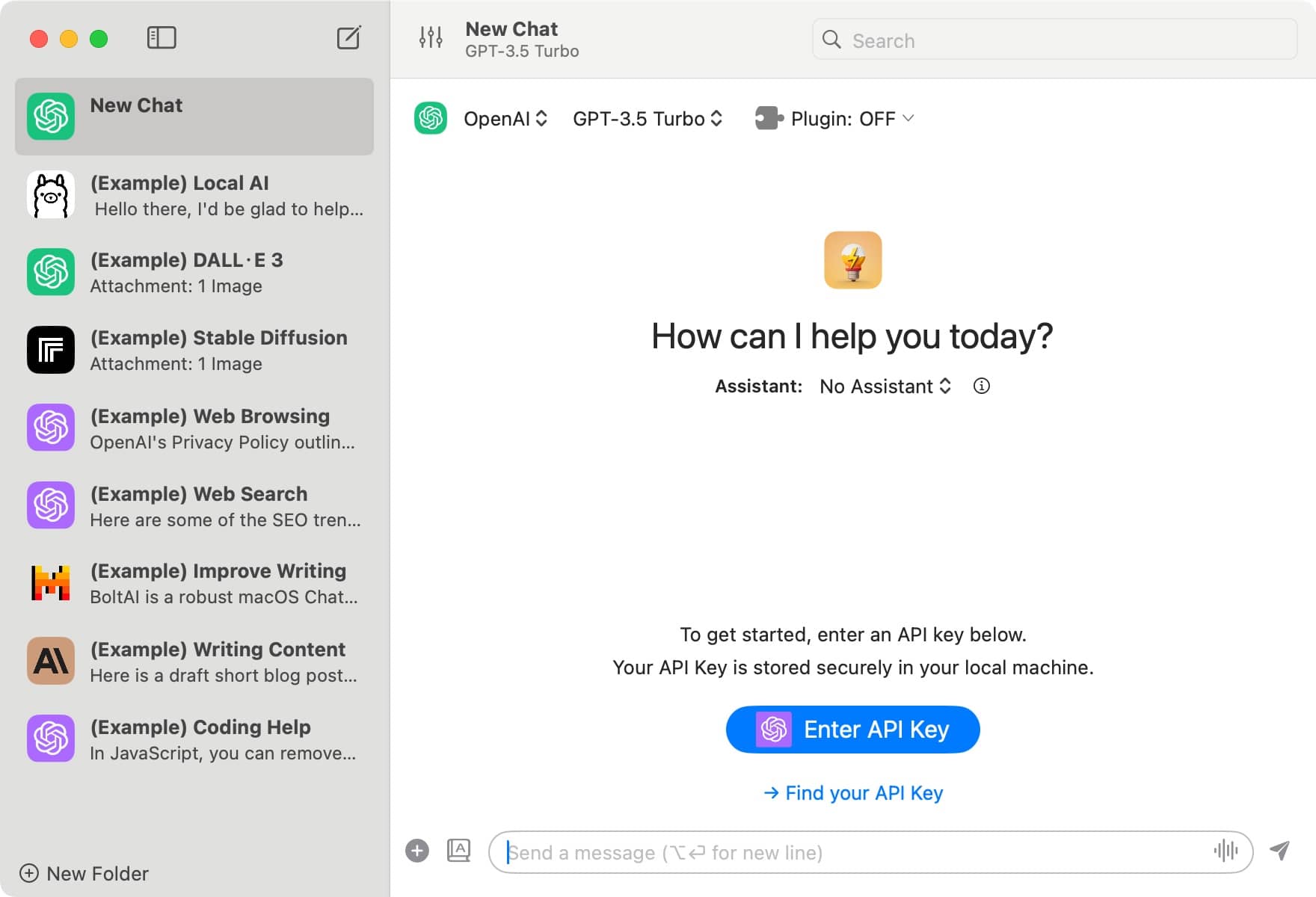Send message with paper plane icon

pyautogui.click(x=1280, y=851)
